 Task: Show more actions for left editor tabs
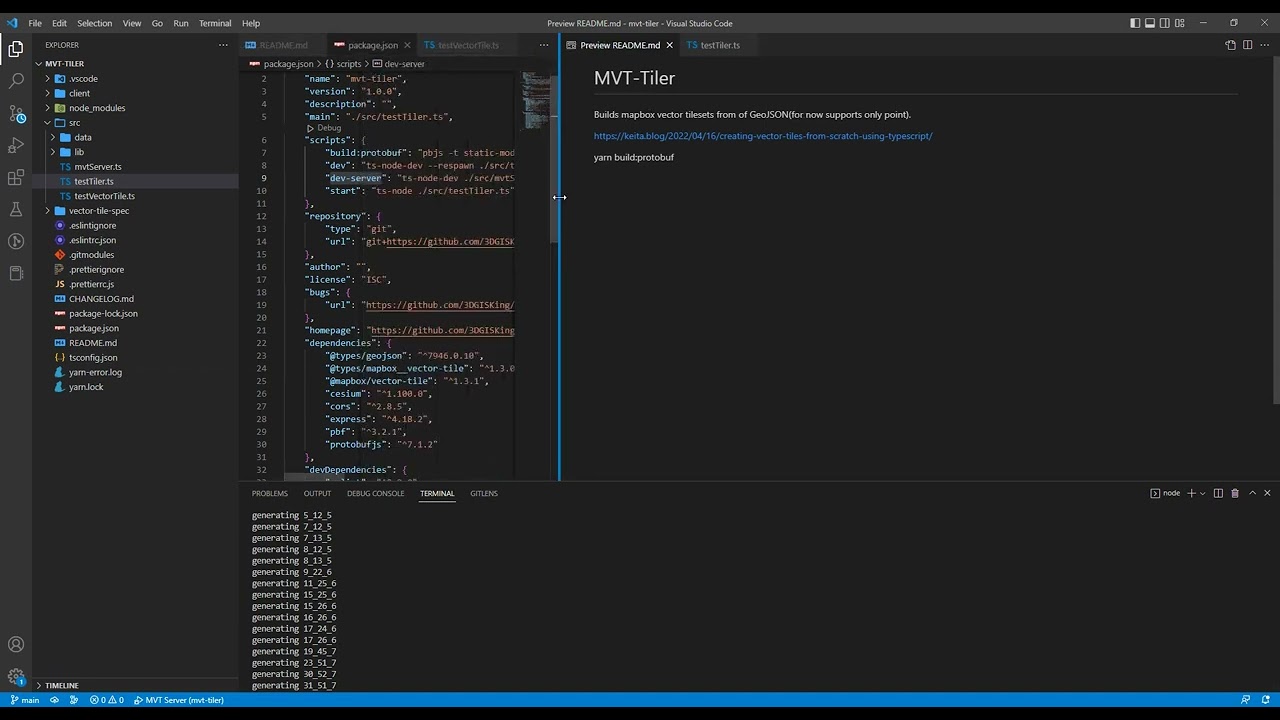(544, 45)
